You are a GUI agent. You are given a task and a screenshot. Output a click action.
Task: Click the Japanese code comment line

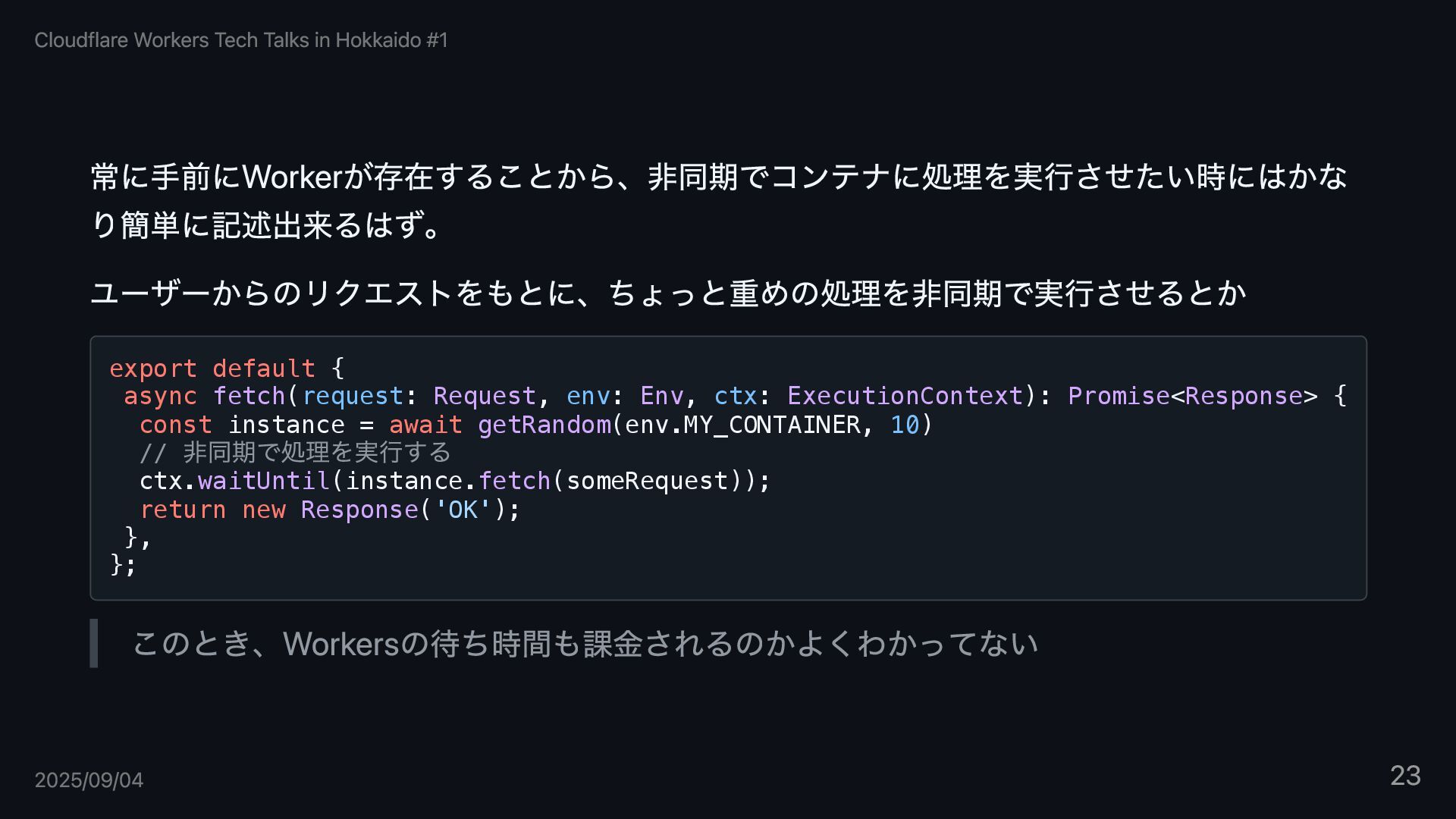[x=295, y=453]
